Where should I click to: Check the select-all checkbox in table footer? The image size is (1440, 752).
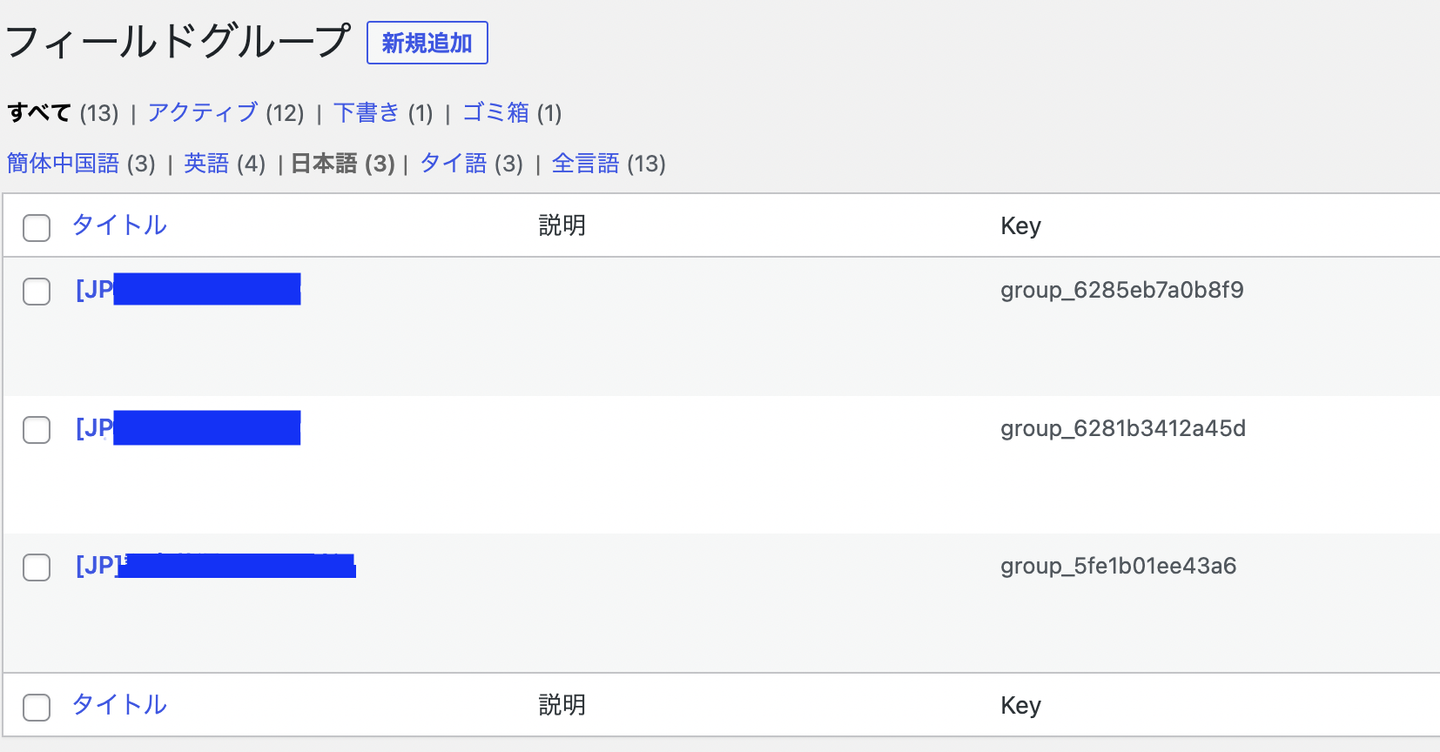(x=37, y=708)
